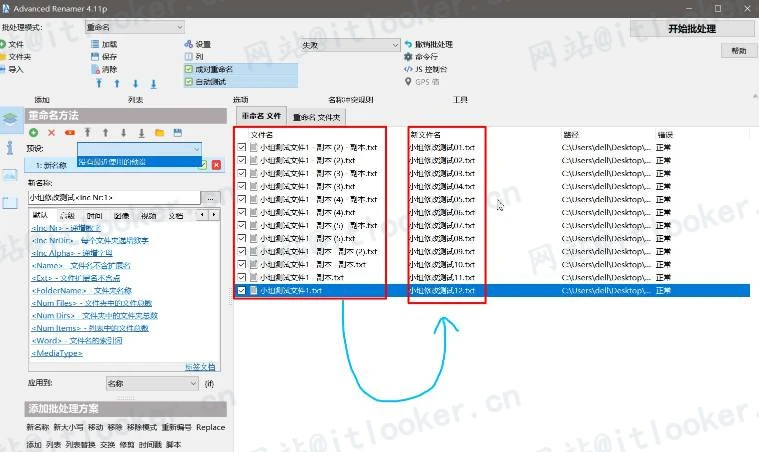Move selected file to top of list
Viewport: 759px width, 452px height.
coord(99,83)
